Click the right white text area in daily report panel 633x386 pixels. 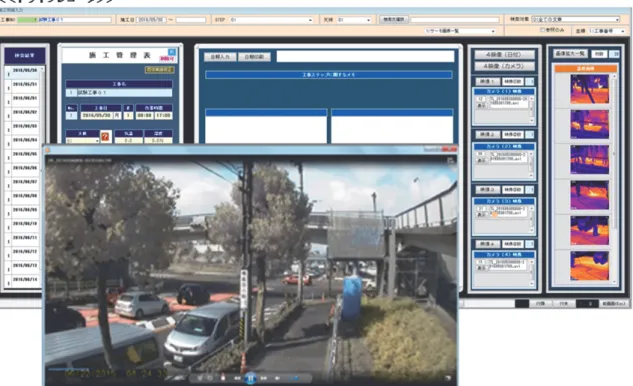tap(392, 129)
